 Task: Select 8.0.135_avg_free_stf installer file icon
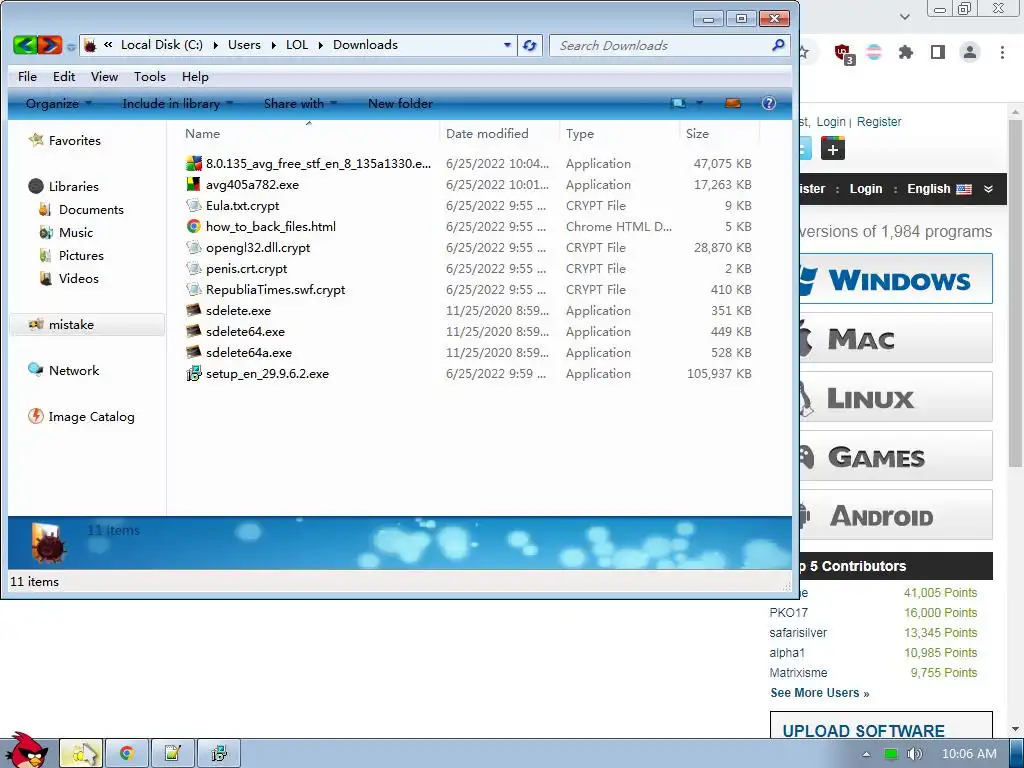point(193,163)
